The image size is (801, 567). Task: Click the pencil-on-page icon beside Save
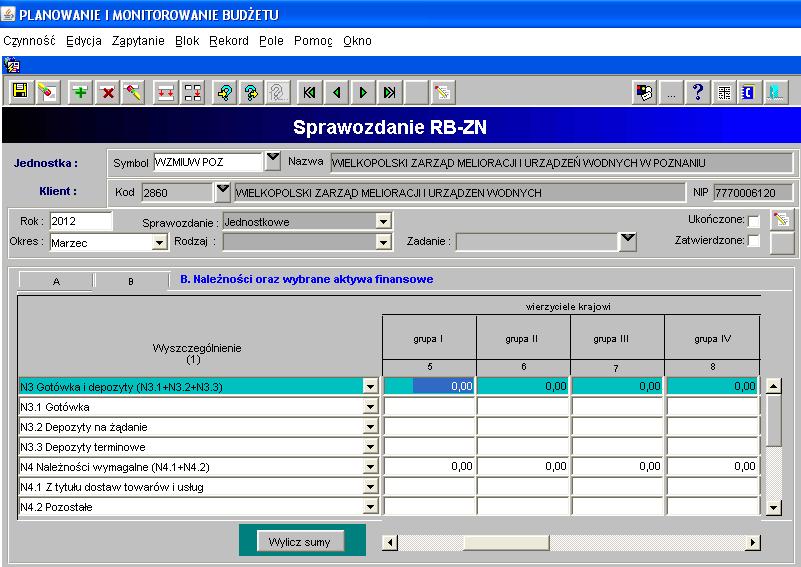[48, 92]
